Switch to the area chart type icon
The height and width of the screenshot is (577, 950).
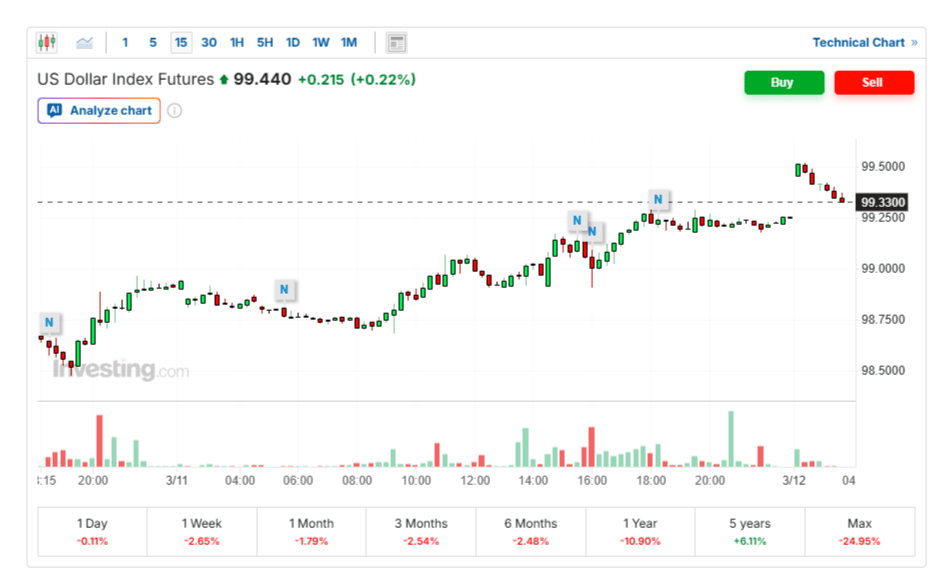85,42
